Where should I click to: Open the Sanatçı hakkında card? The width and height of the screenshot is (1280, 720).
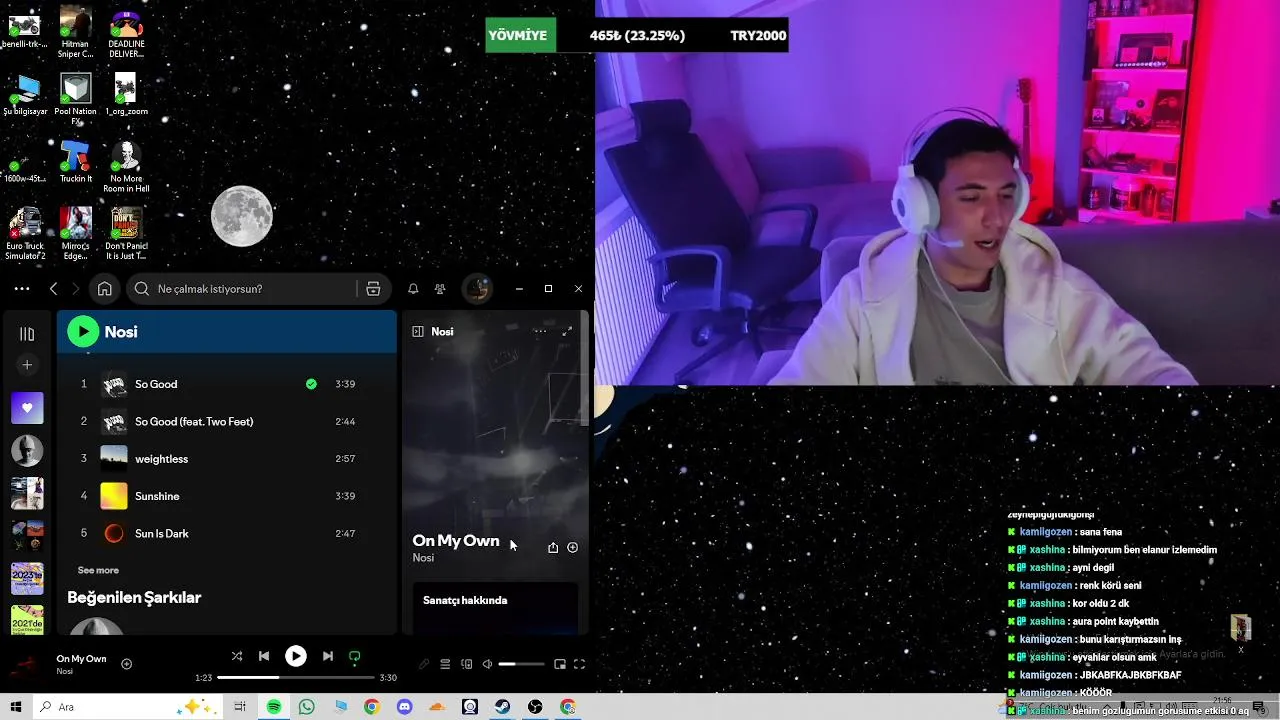495,608
